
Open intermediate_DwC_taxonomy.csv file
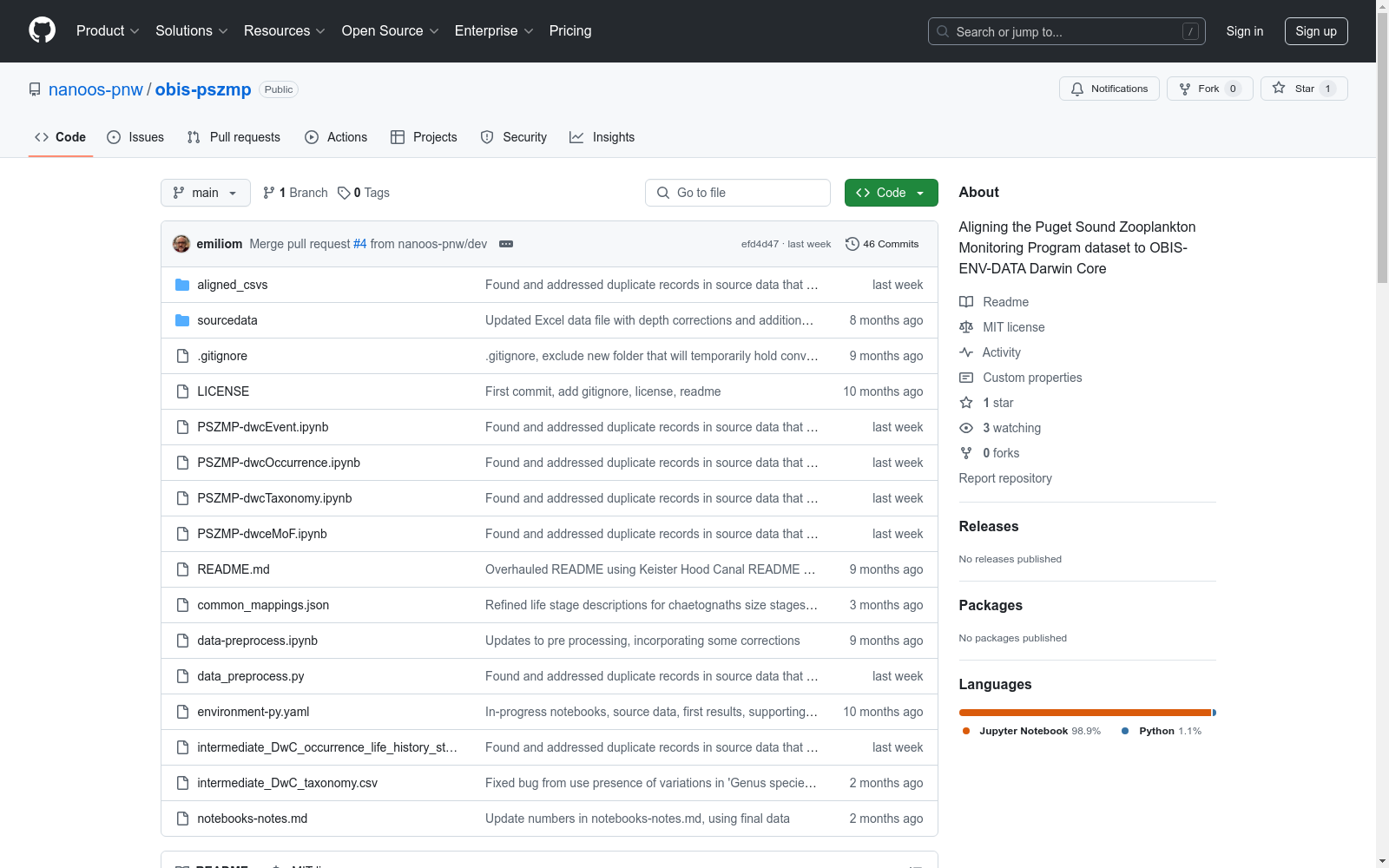(287, 783)
